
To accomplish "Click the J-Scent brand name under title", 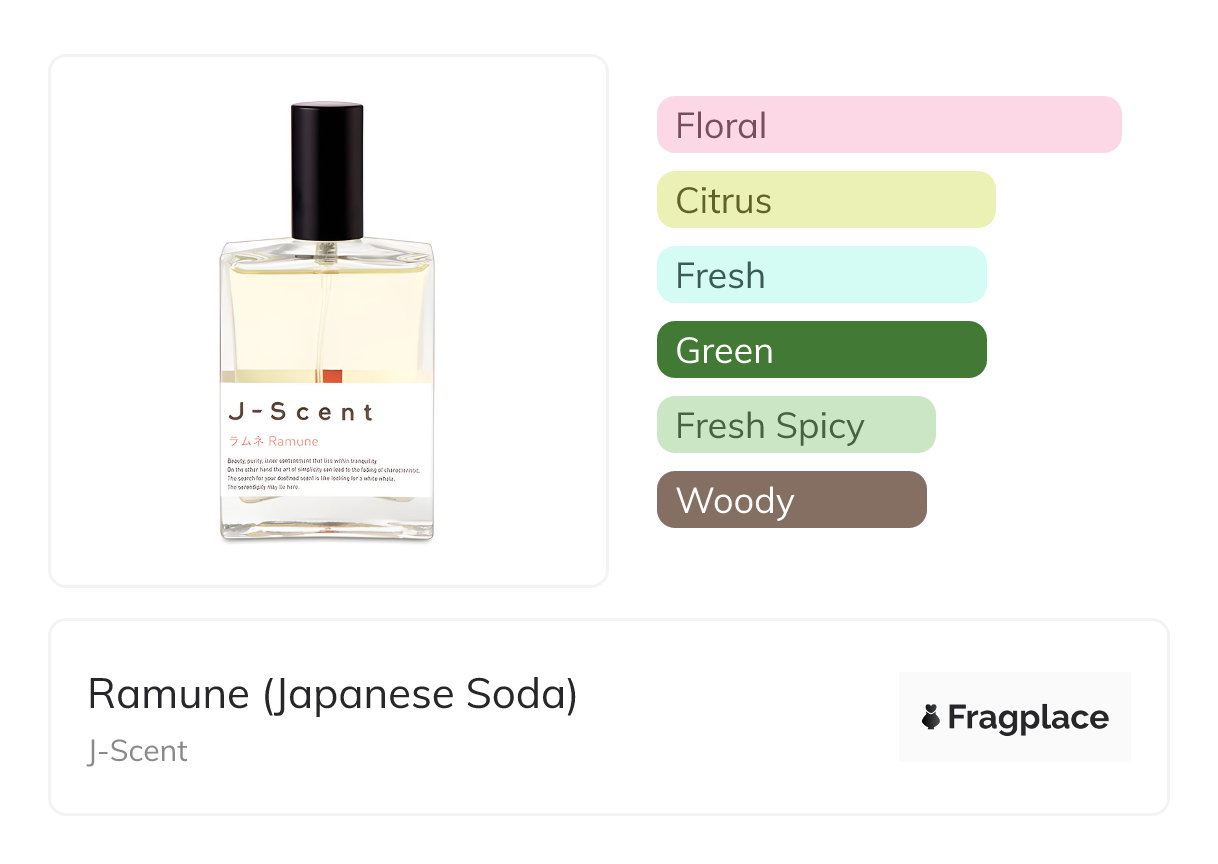I will point(137,751).
